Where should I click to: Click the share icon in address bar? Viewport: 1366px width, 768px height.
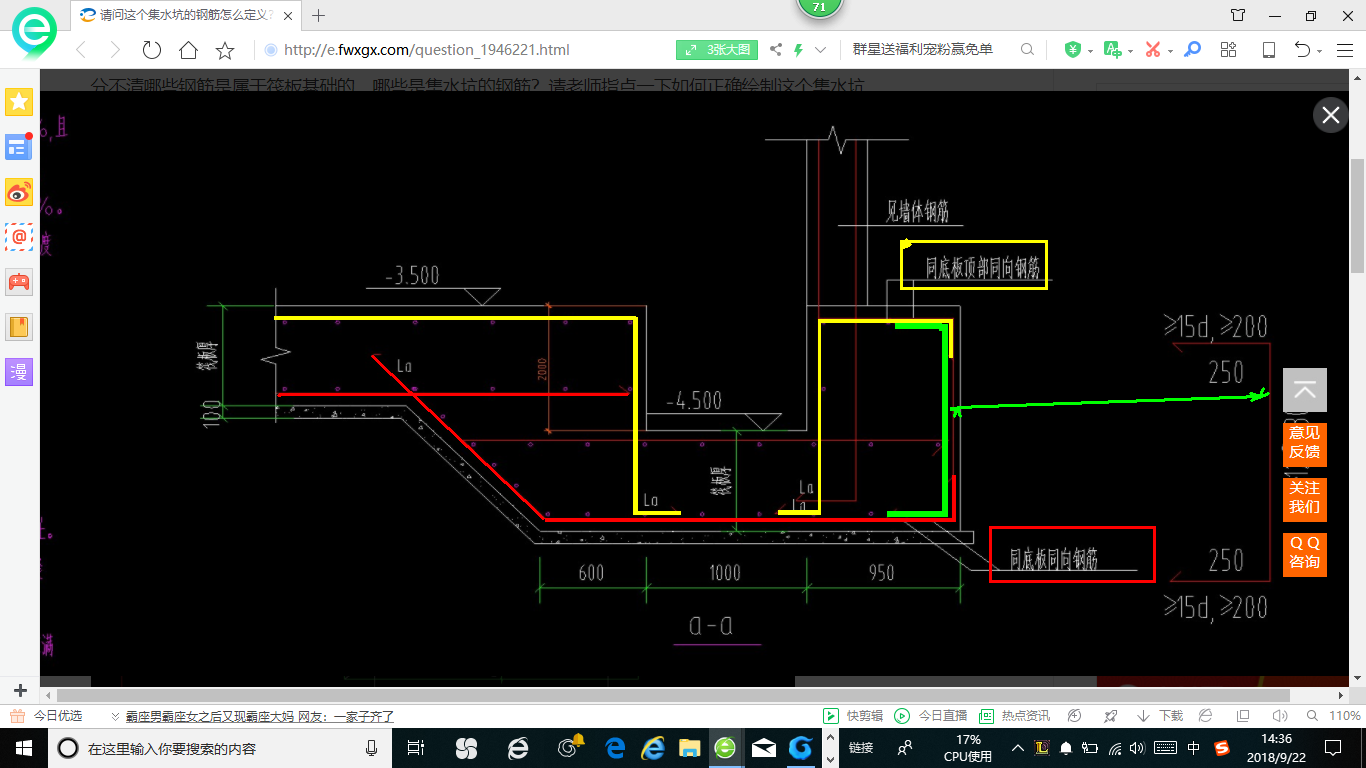click(x=776, y=50)
